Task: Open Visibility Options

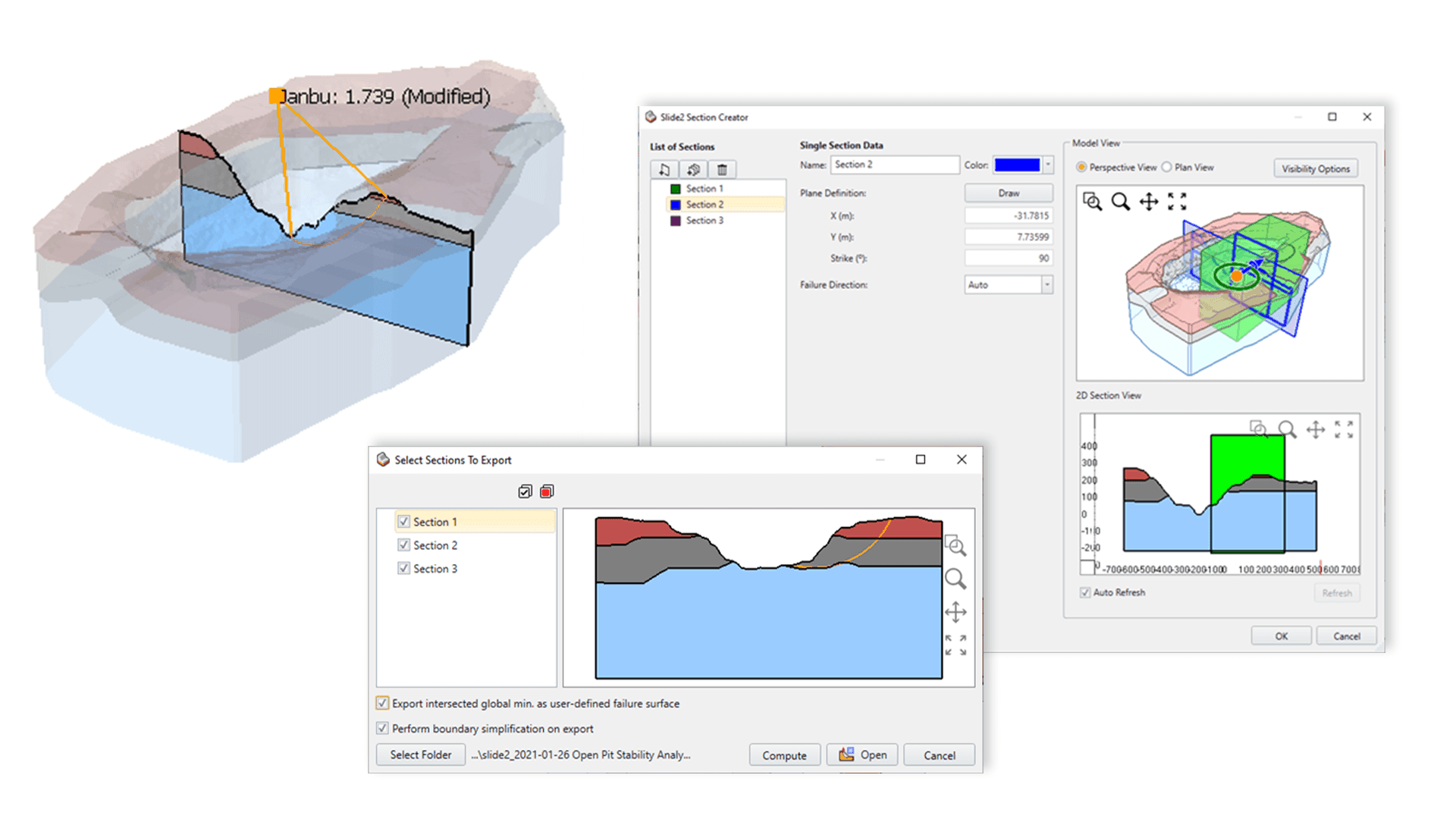Action: coord(1316,169)
